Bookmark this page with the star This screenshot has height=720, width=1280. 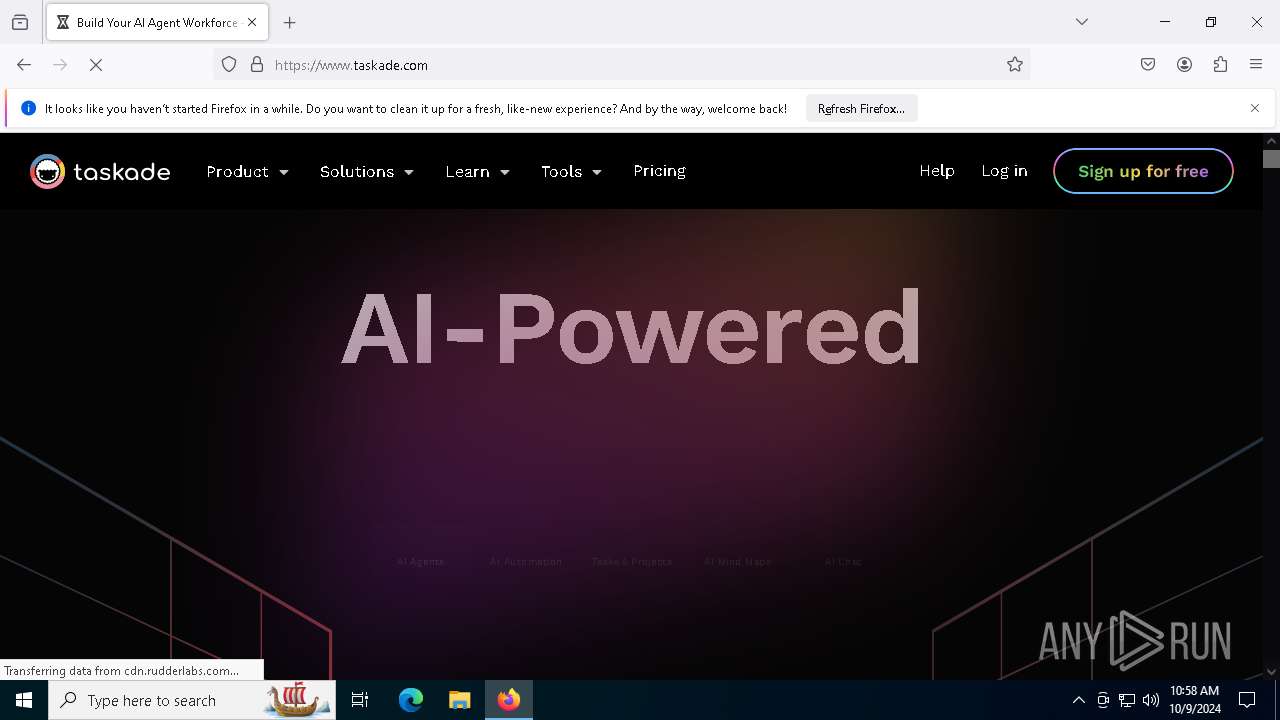[1015, 65]
